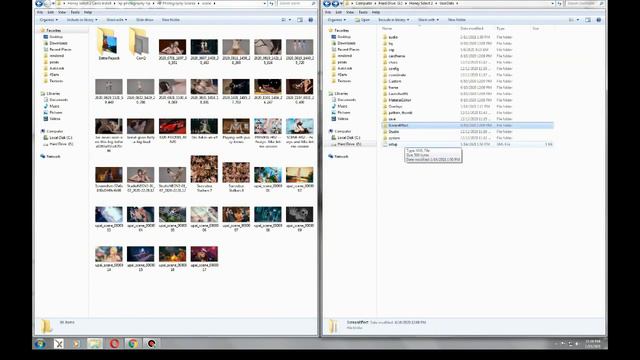Toggle preview pane in the right window

(x=588, y=20)
